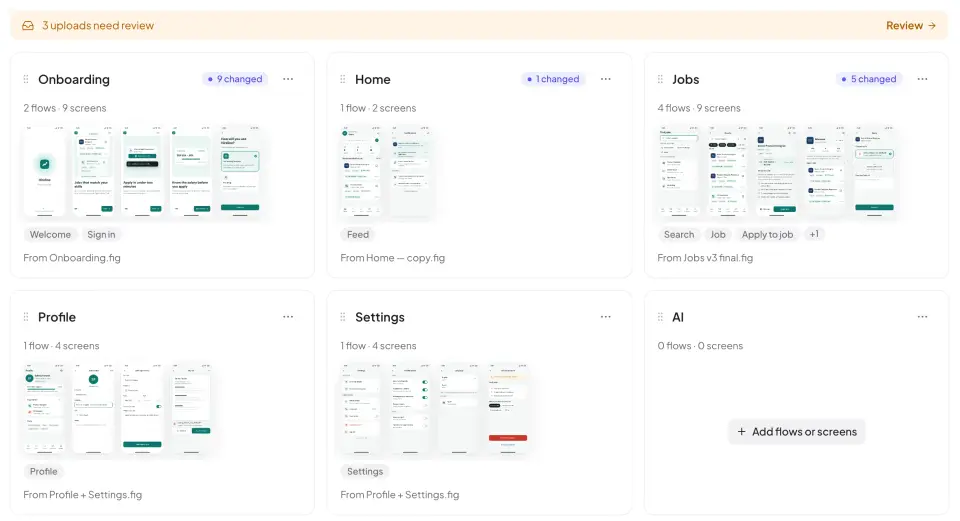Open the last Onboarding screen thumbnail
The image size is (960, 521).
[x=240, y=171]
